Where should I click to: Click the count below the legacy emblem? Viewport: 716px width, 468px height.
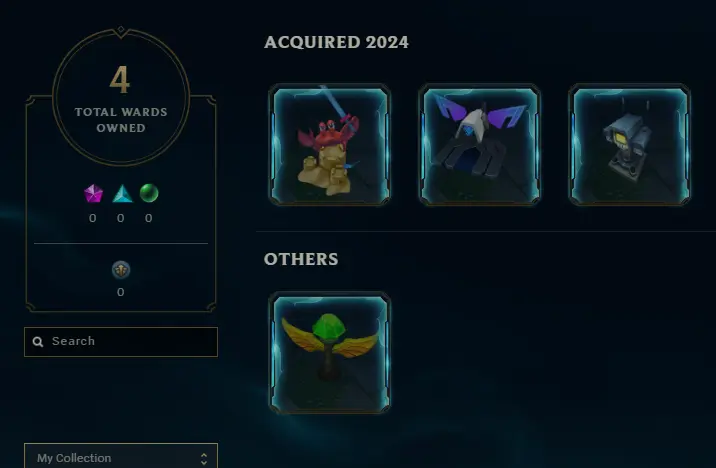click(x=121, y=292)
